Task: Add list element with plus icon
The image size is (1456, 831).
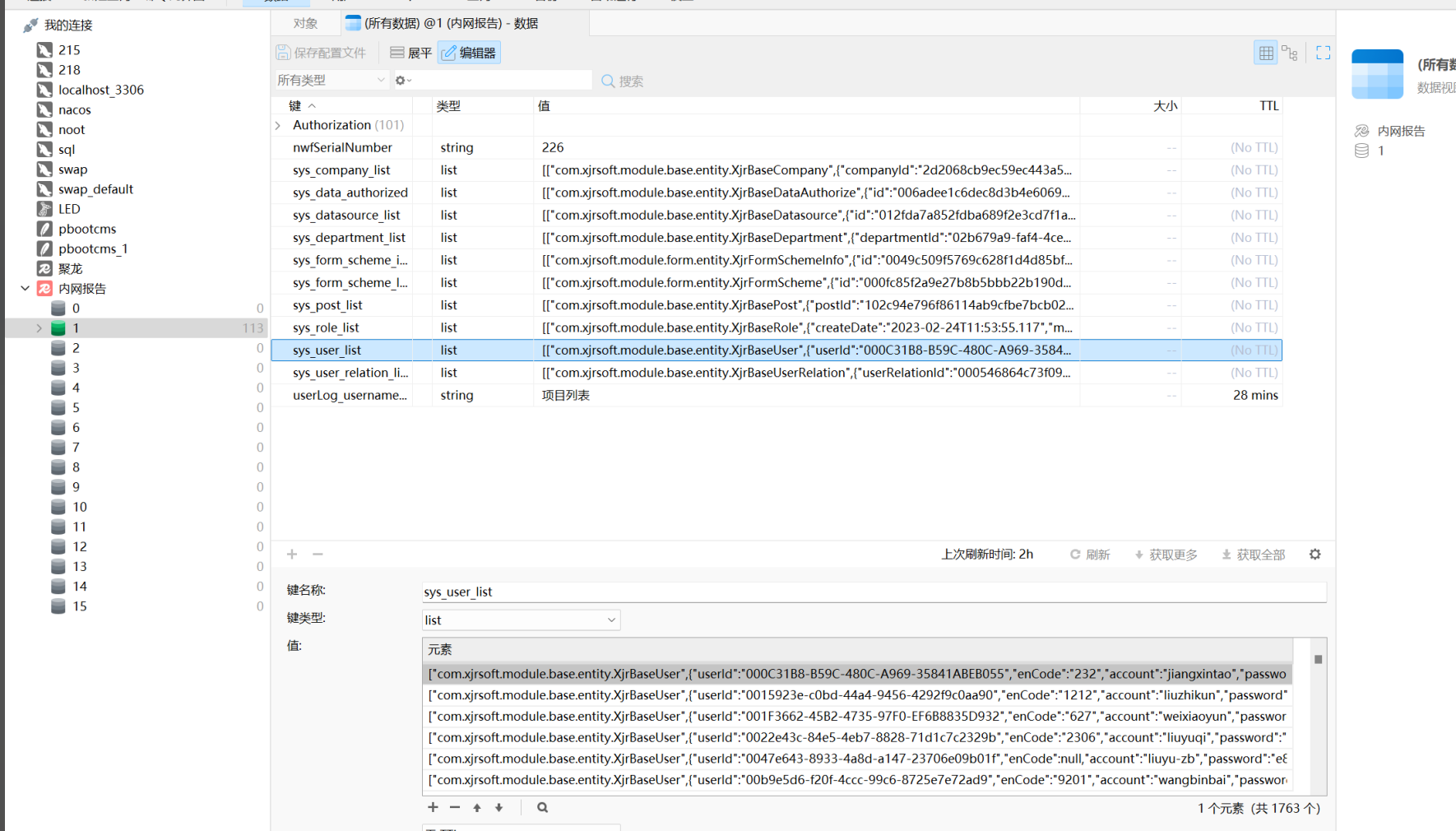Action: click(433, 807)
